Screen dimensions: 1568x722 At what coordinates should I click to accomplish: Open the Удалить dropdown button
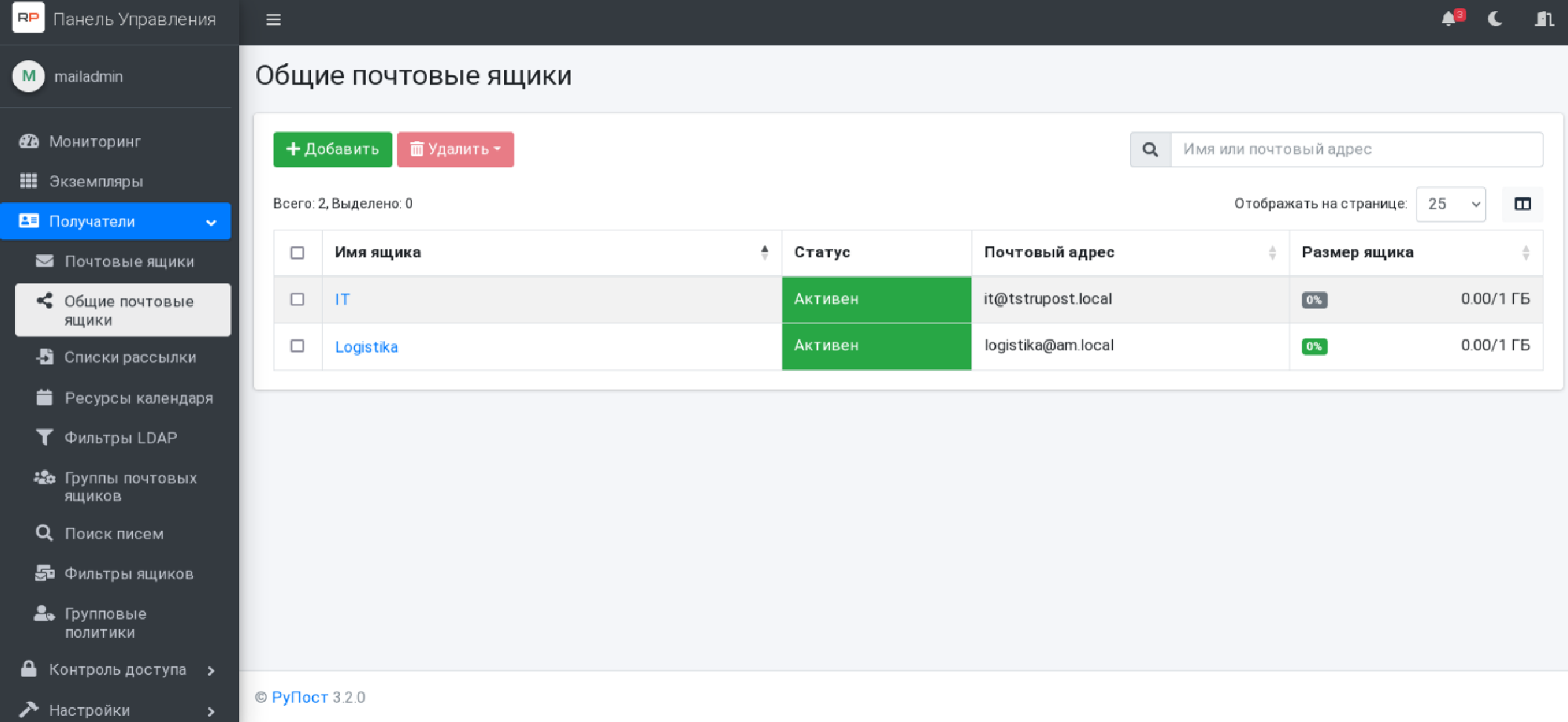click(x=455, y=149)
